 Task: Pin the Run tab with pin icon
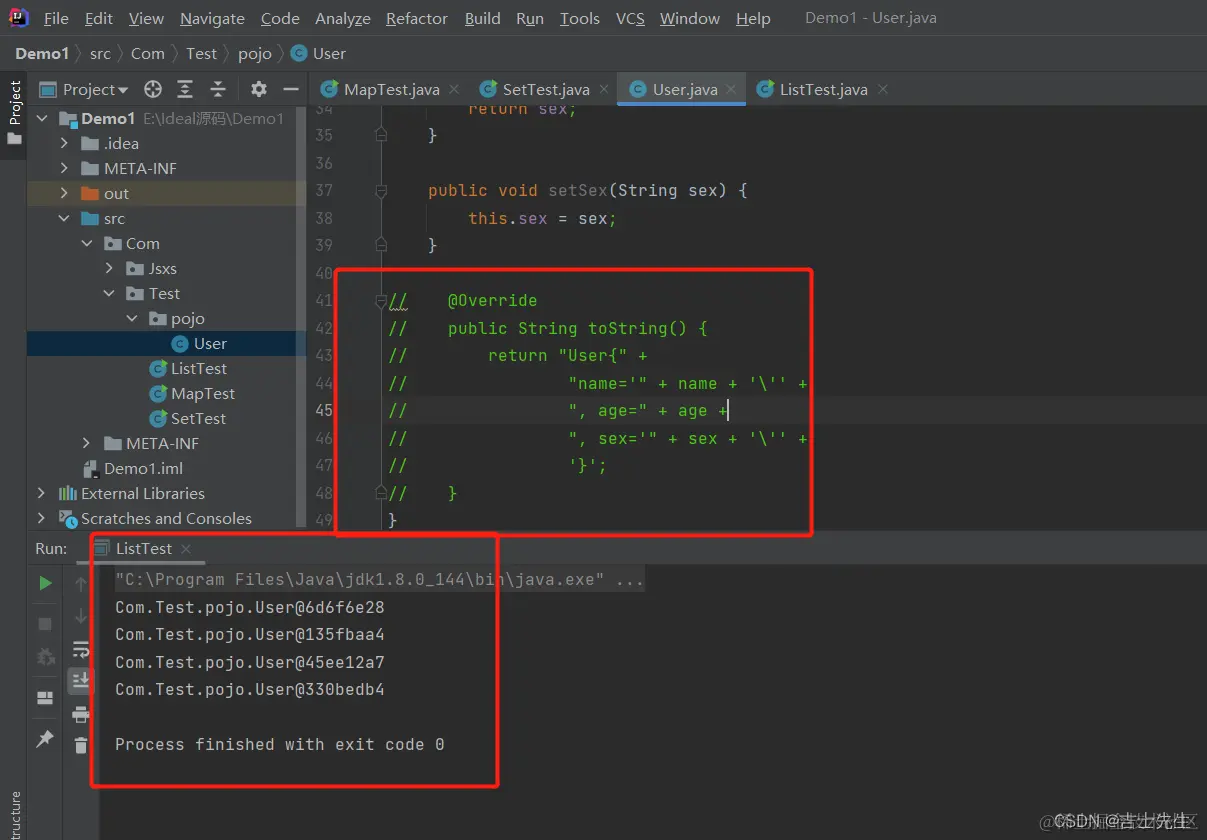pos(45,738)
